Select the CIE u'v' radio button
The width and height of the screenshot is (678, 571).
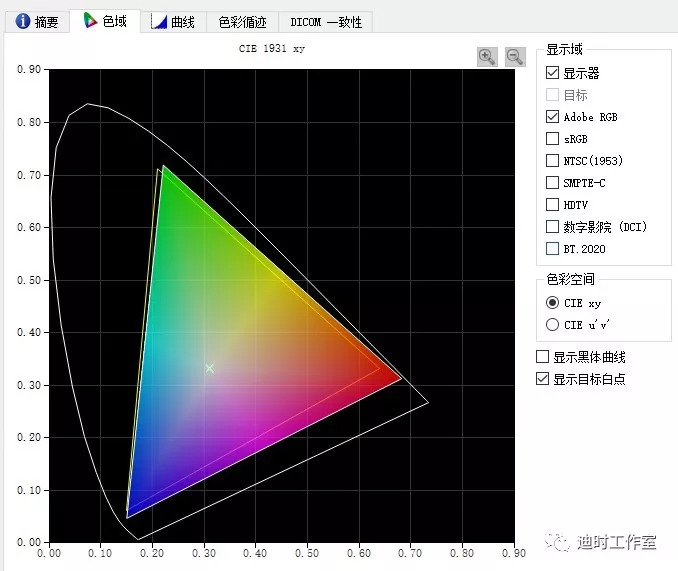pyautogui.click(x=552, y=325)
